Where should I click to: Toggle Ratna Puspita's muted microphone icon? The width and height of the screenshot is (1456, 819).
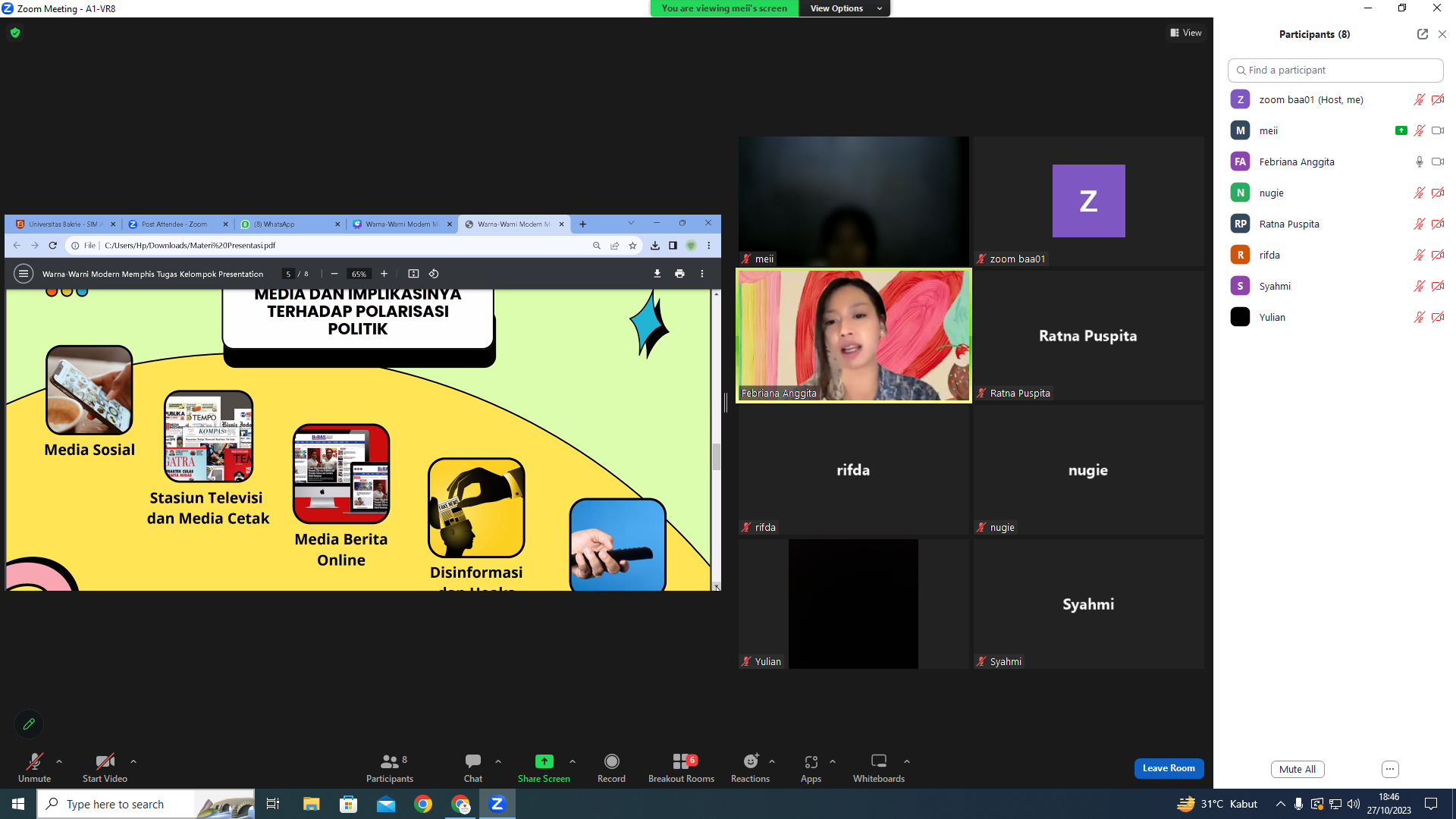1419,224
